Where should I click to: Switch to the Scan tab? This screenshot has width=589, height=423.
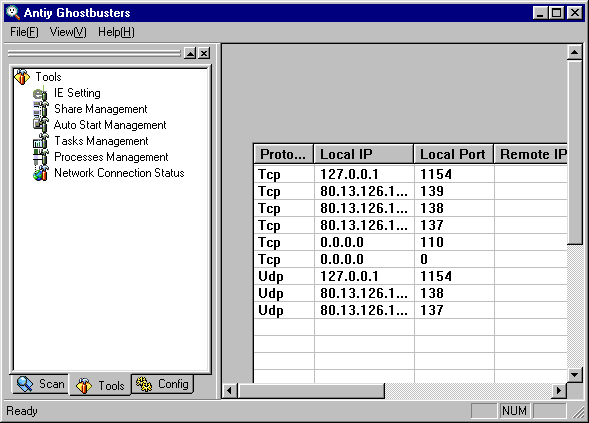coord(41,384)
